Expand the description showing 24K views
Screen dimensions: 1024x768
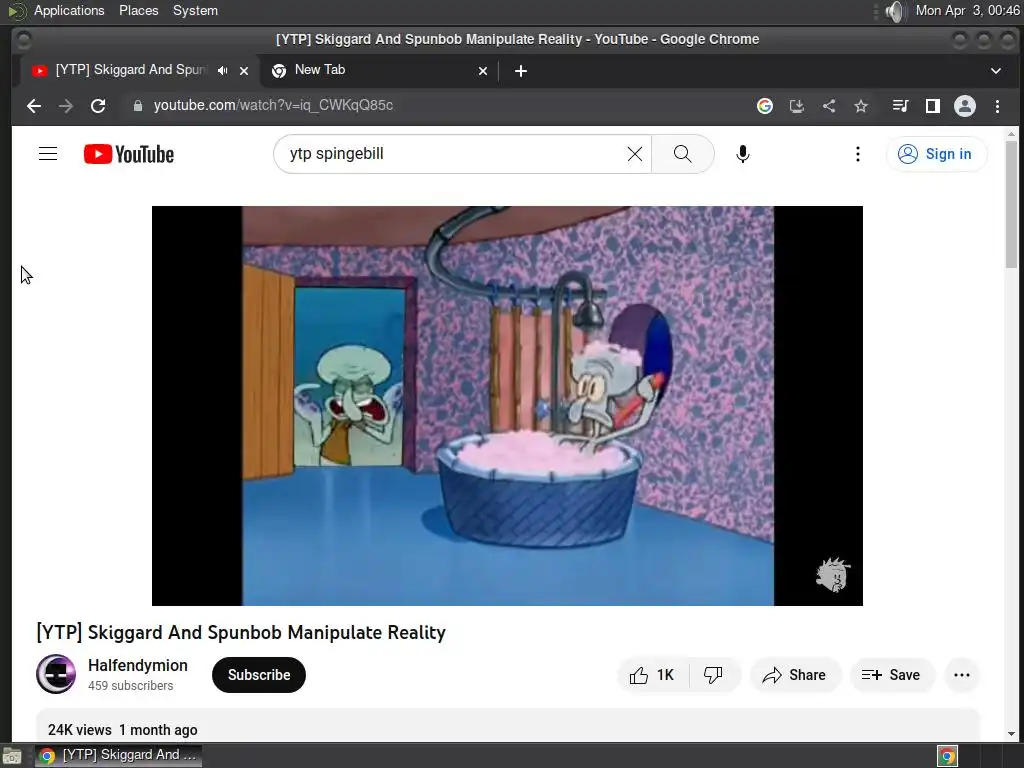tap(507, 726)
